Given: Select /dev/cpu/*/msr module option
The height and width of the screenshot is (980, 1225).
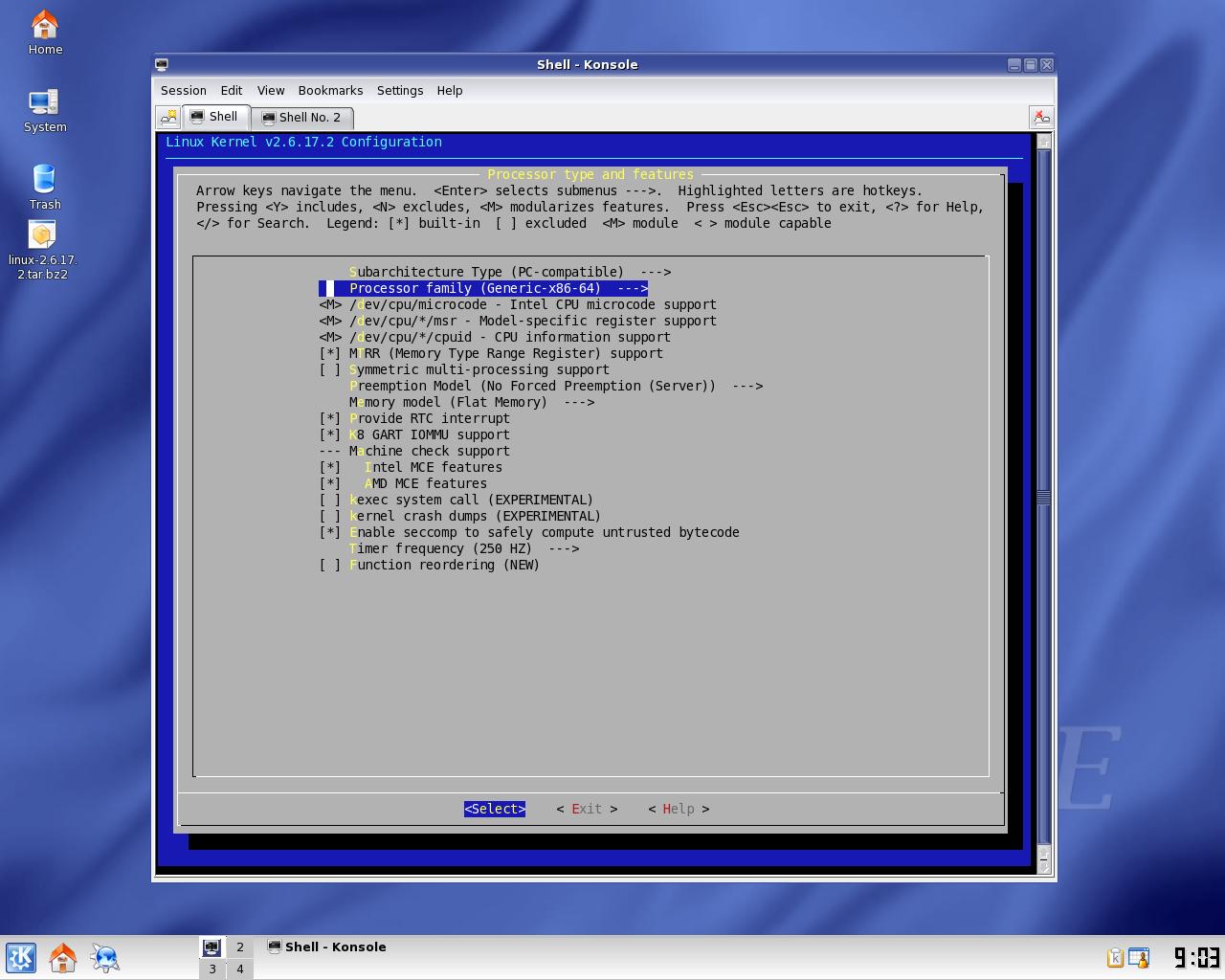Looking at the screenshot, I should coord(518,321).
